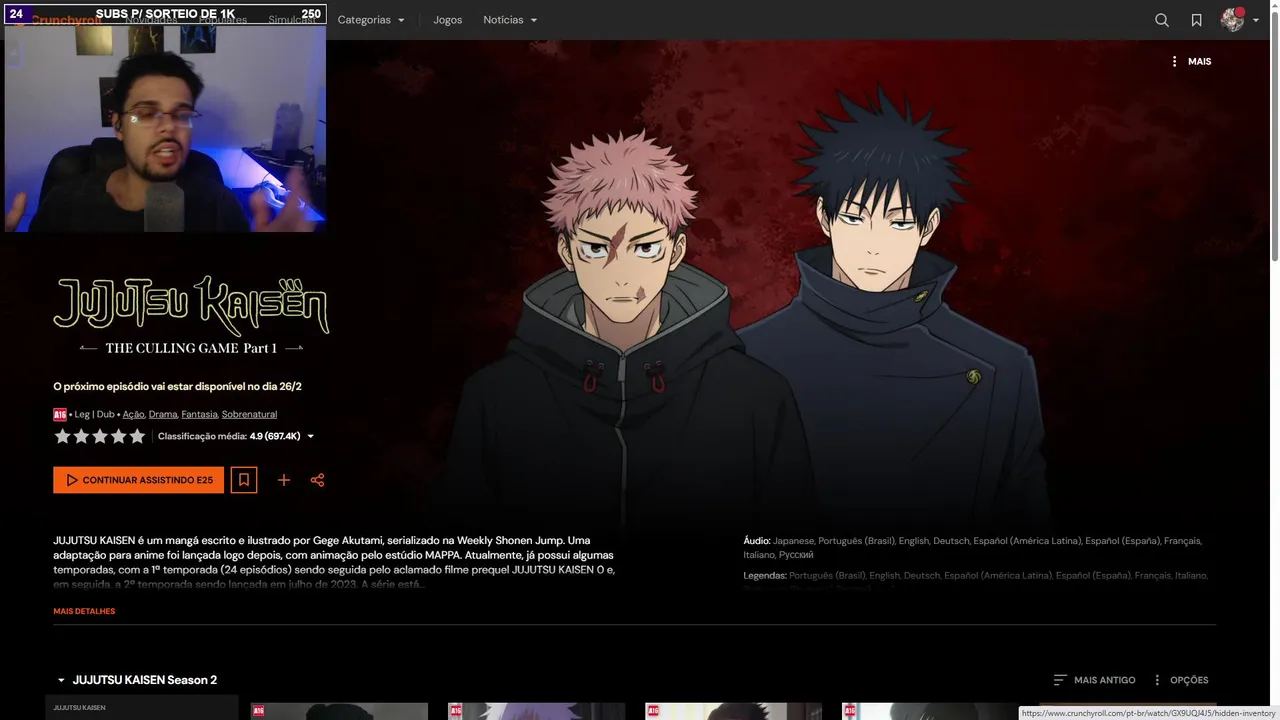1280x720 pixels.
Task: Toggle the orange-outlined watchlist bookmark button
Action: pos(243,480)
